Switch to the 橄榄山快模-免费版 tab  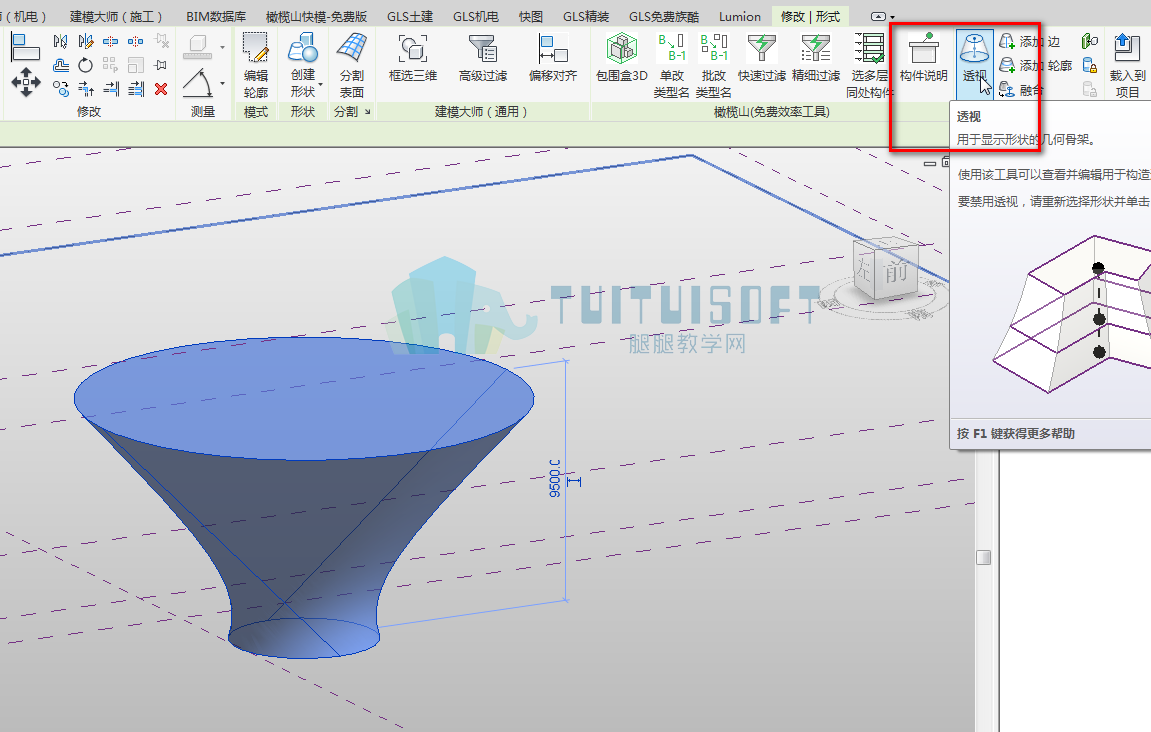[316, 16]
